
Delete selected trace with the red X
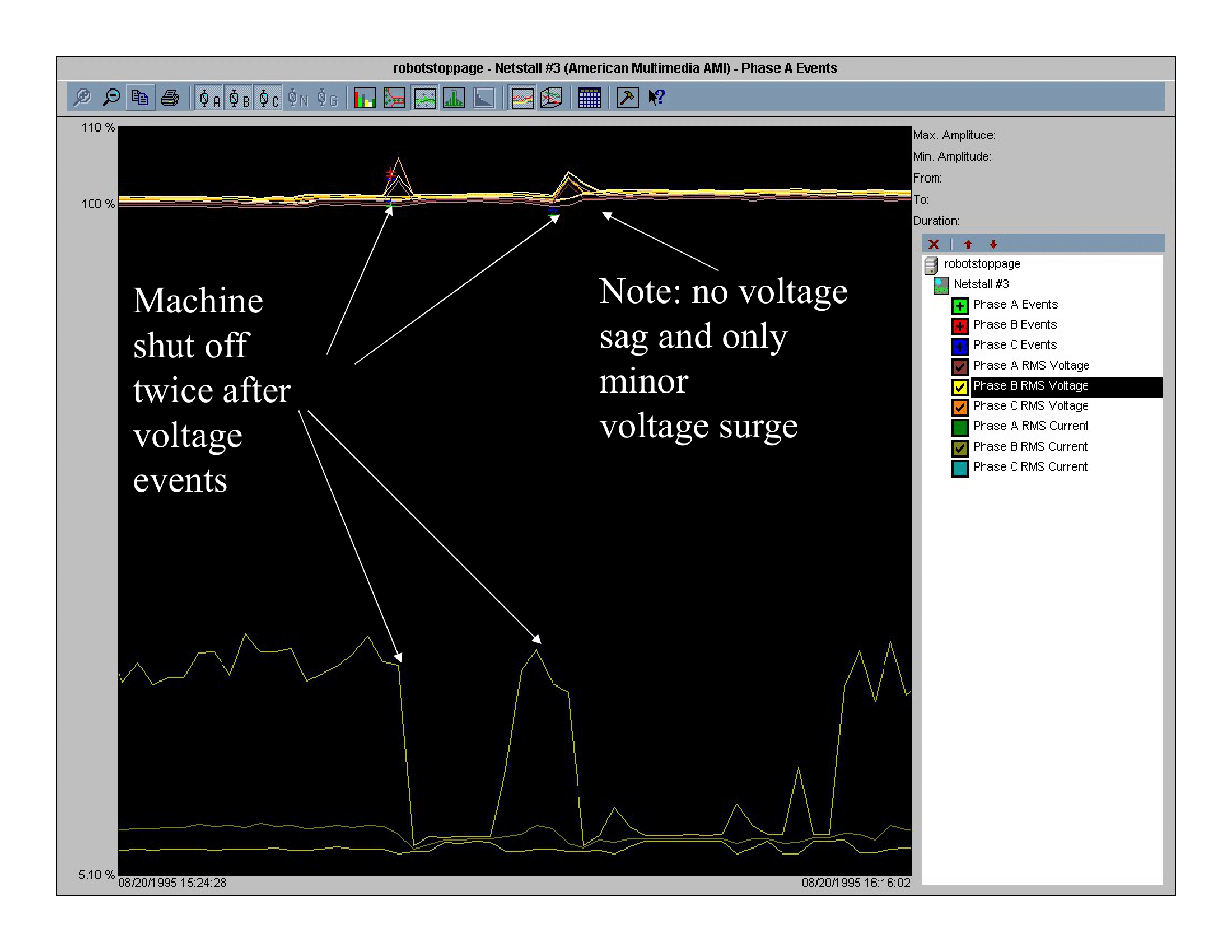(x=934, y=244)
